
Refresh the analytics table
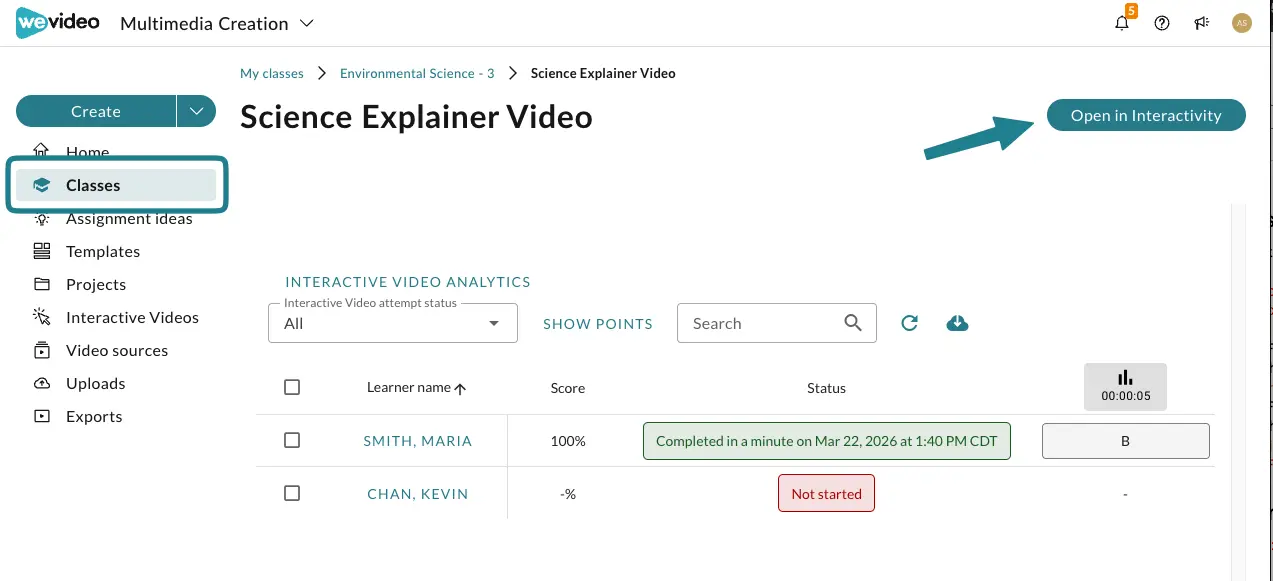tap(909, 323)
